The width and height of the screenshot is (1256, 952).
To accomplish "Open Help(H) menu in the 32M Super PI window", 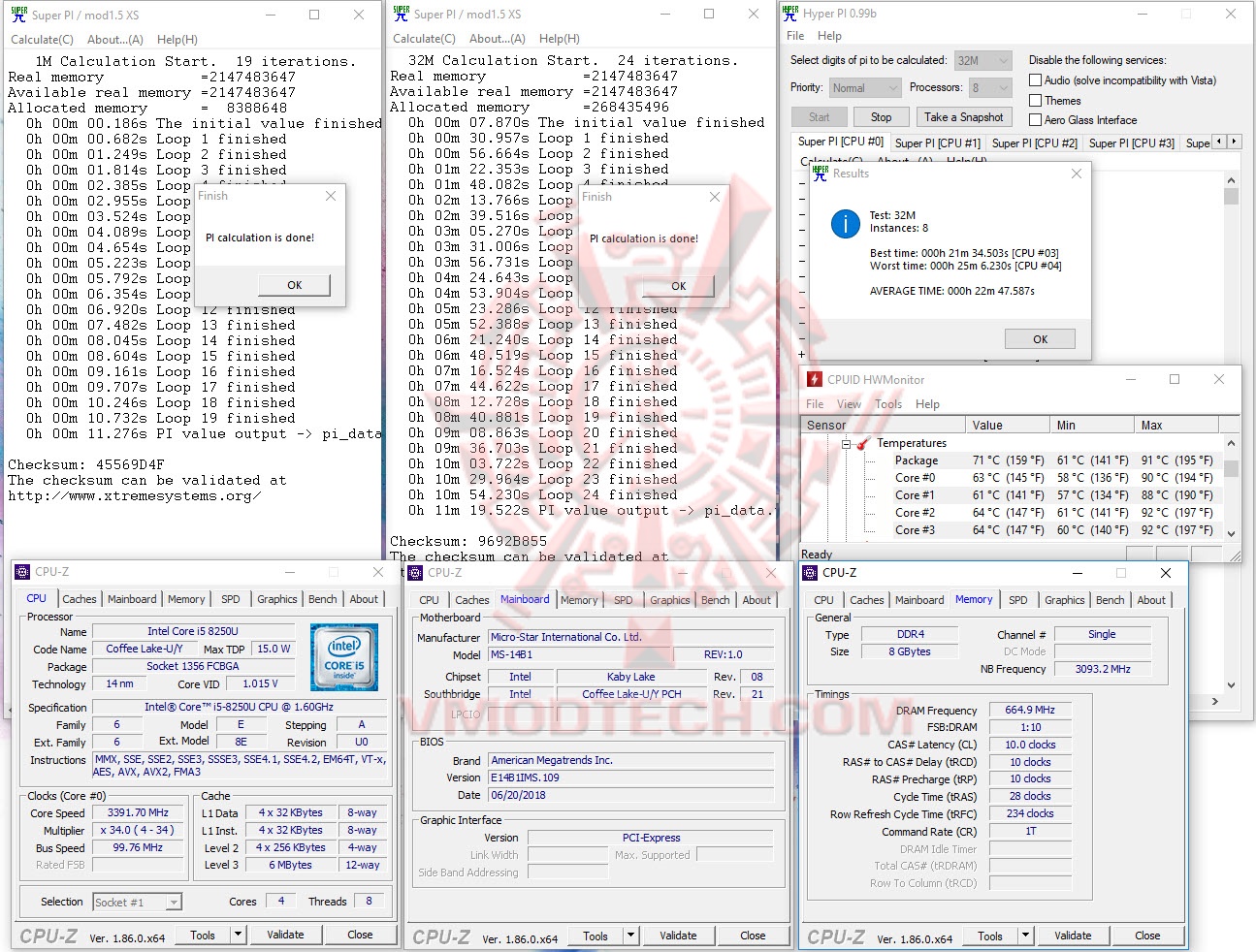I will [x=560, y=39].
